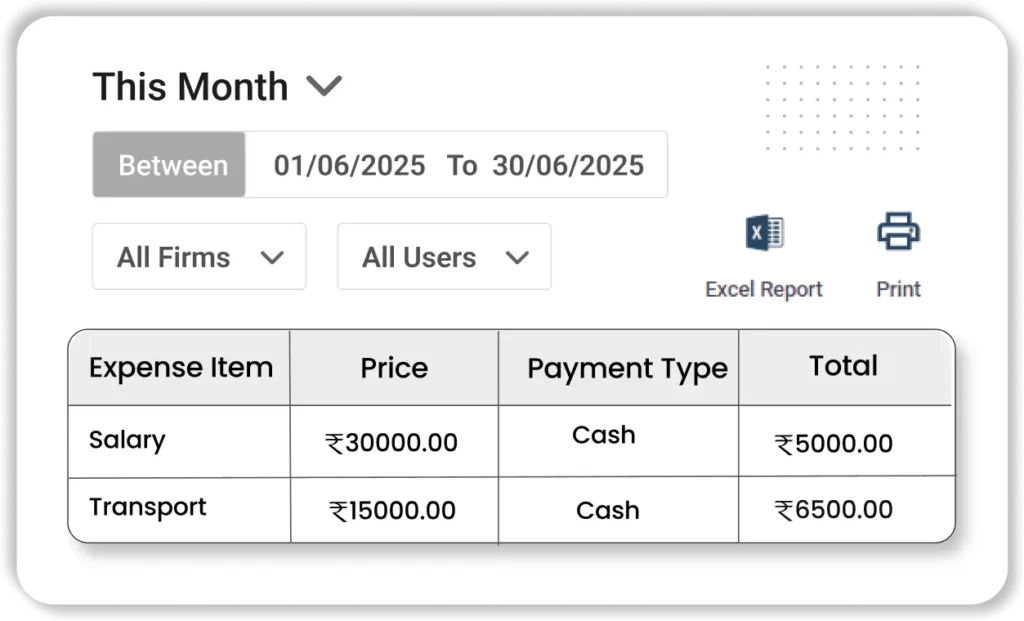This screenshot has height=621, width=1024.
Task: Click the ₹15000.00 price cell
Action: 392,511
